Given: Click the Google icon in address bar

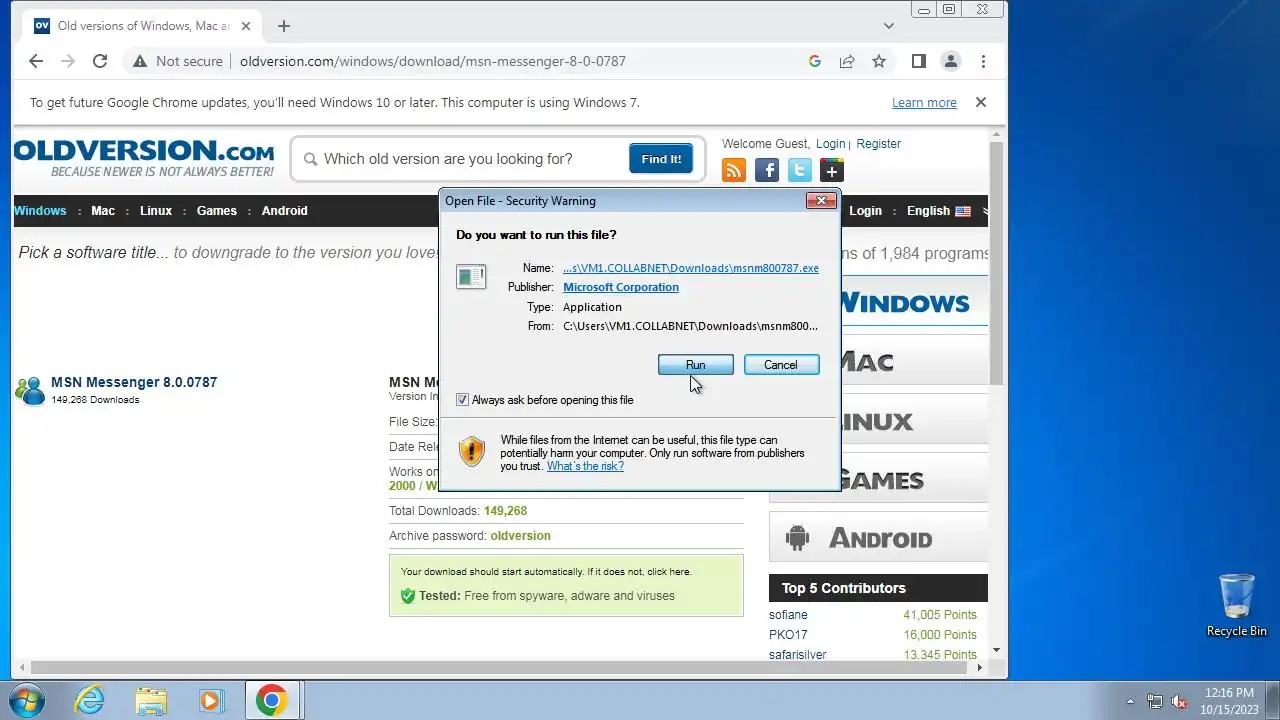Looking at the screenshot, I should [815, 61].
